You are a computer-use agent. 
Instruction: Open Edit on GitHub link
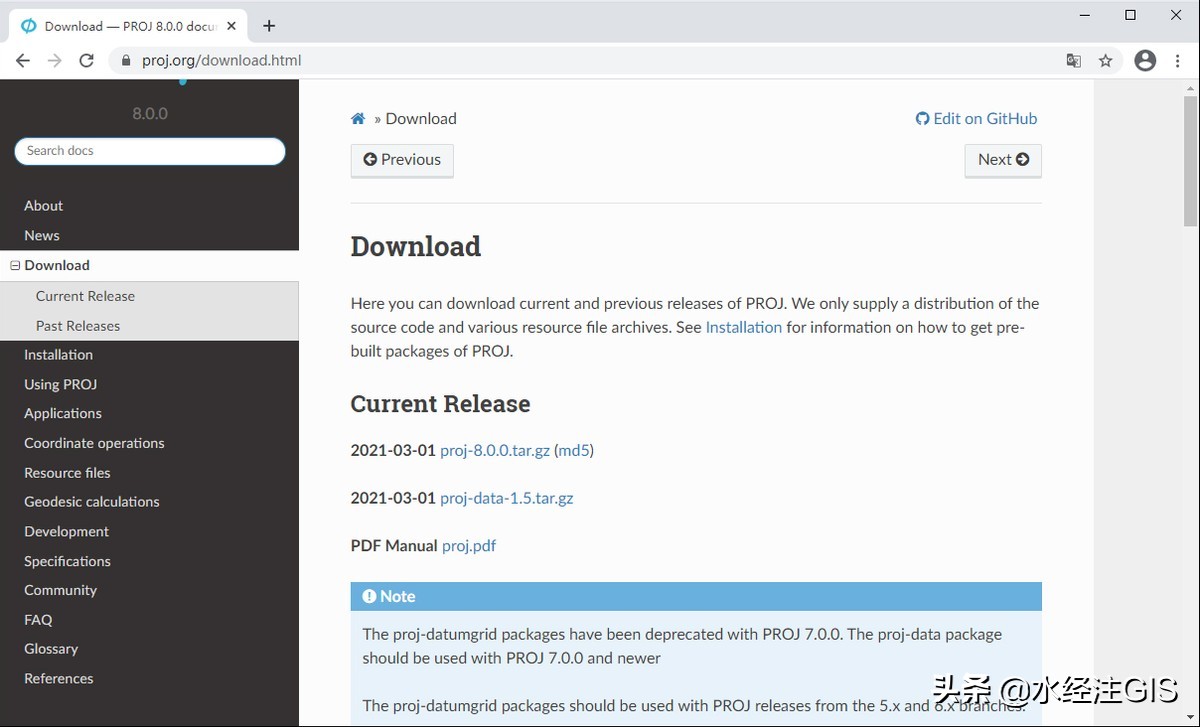(976, 118)
